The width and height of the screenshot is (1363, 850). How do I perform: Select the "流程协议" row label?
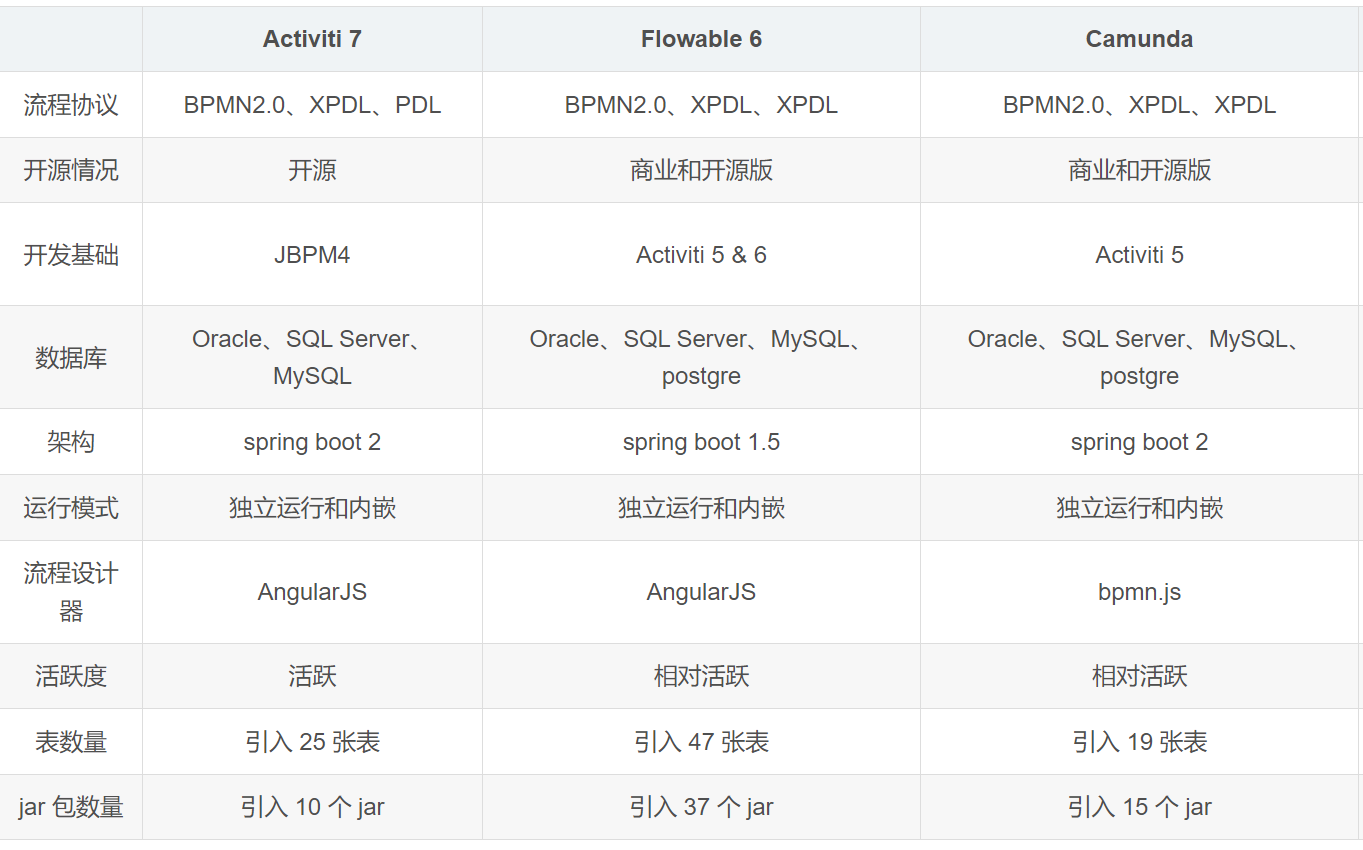(71, 105)
